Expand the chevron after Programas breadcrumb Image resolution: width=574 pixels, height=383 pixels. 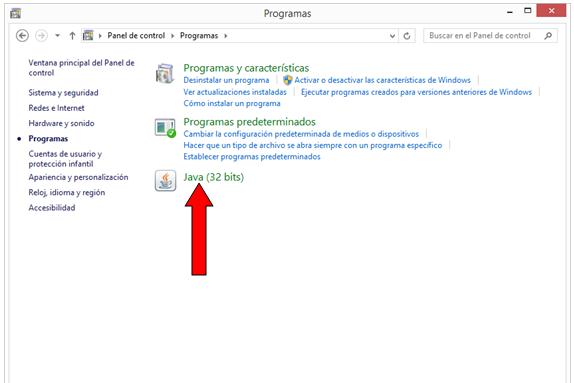tap(226, 36)
